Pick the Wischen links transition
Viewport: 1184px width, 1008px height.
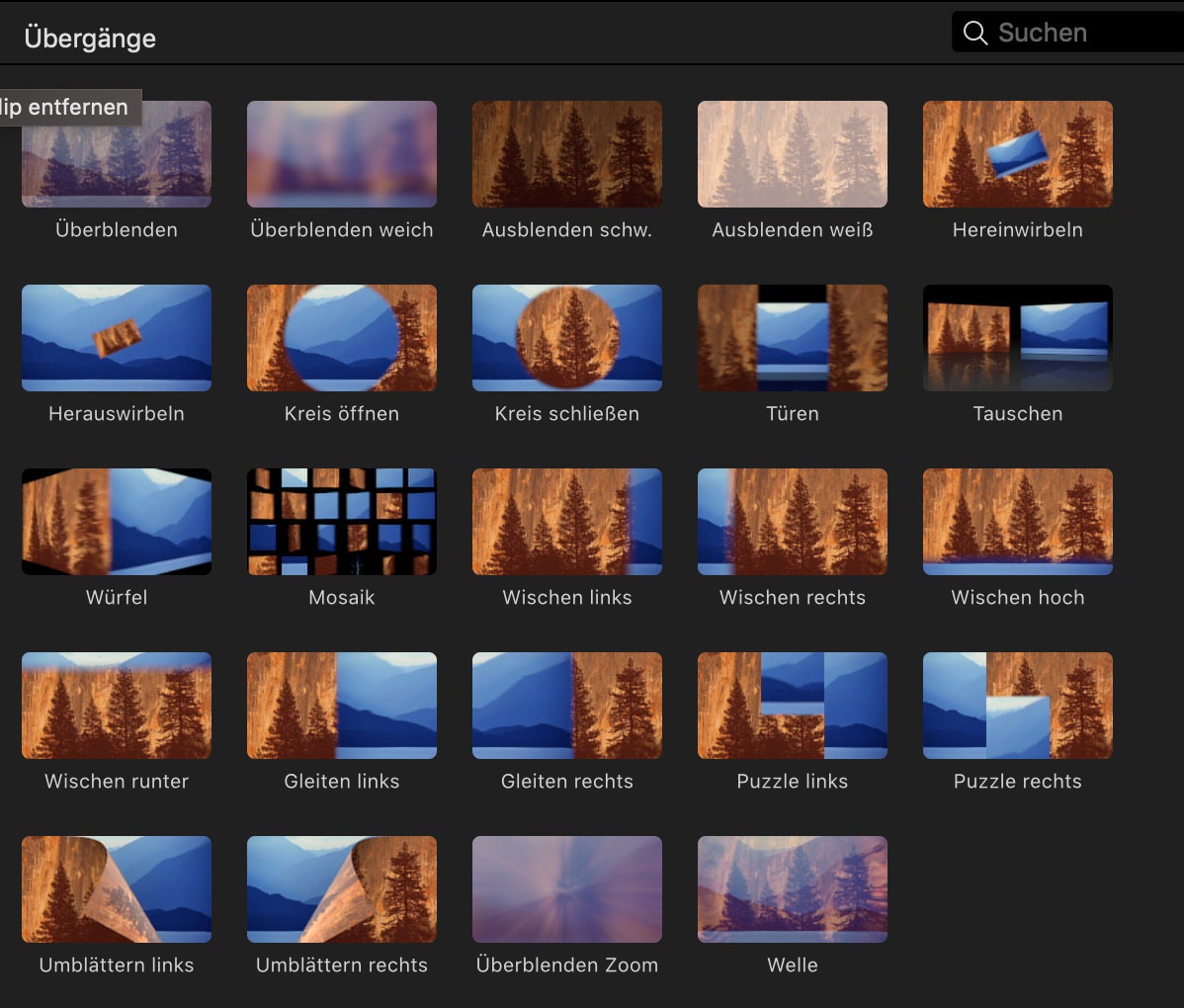(x=567, y=522)
